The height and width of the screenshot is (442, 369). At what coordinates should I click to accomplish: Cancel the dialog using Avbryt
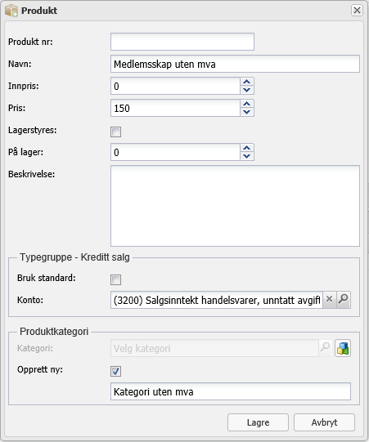(x=324, y=422)
